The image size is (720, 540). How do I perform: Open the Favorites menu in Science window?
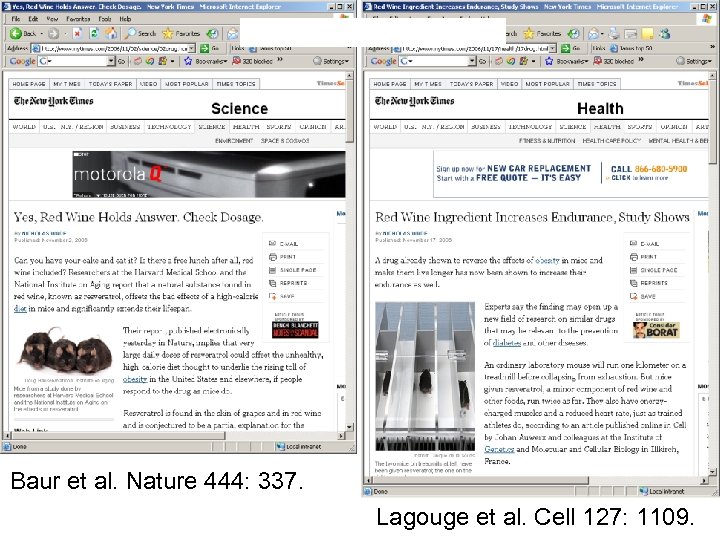78,19
